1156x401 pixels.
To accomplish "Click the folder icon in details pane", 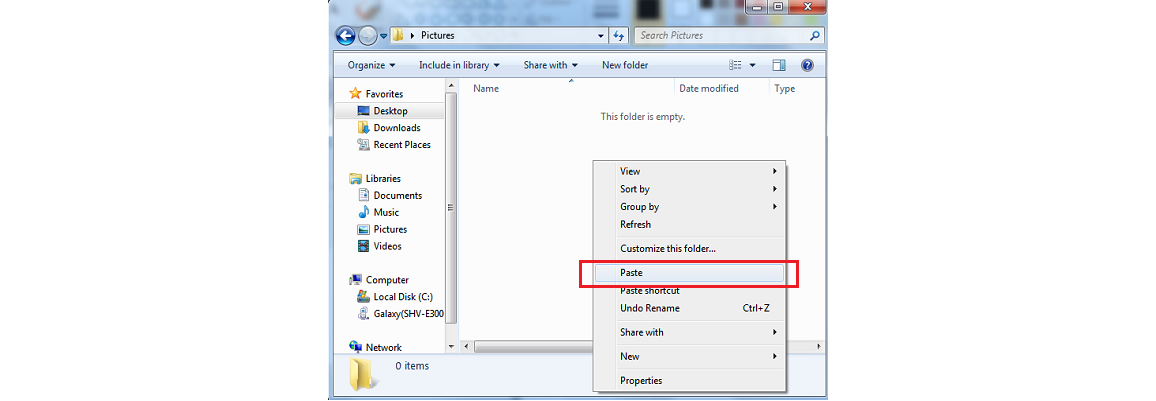I will pyautogui.click(x=364, y=373).
